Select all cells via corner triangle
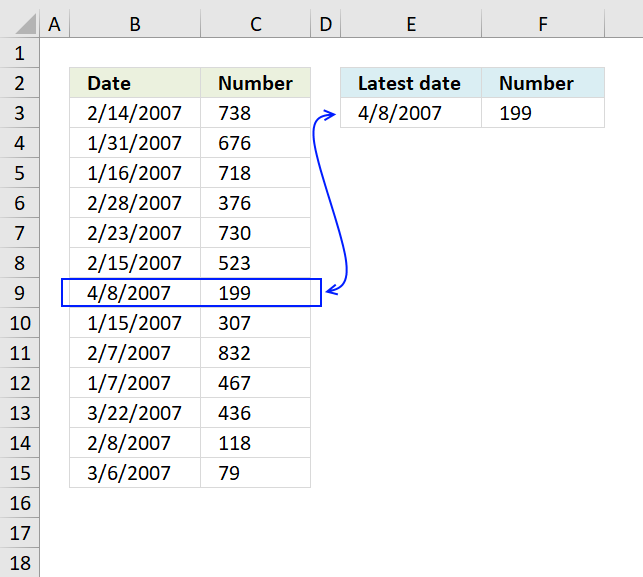 pyautogui.click(x=25, y=24)
